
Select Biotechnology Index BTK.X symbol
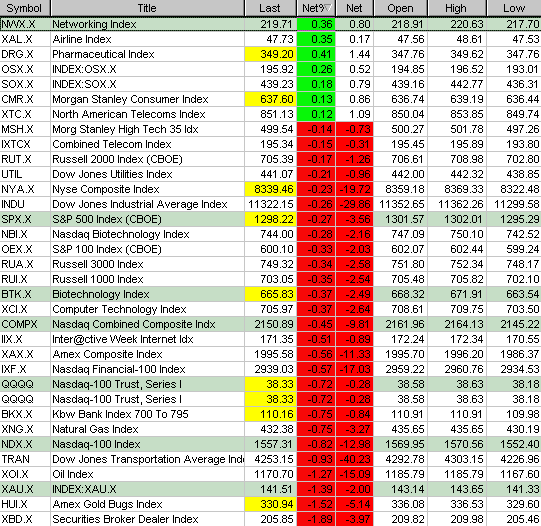16,294
